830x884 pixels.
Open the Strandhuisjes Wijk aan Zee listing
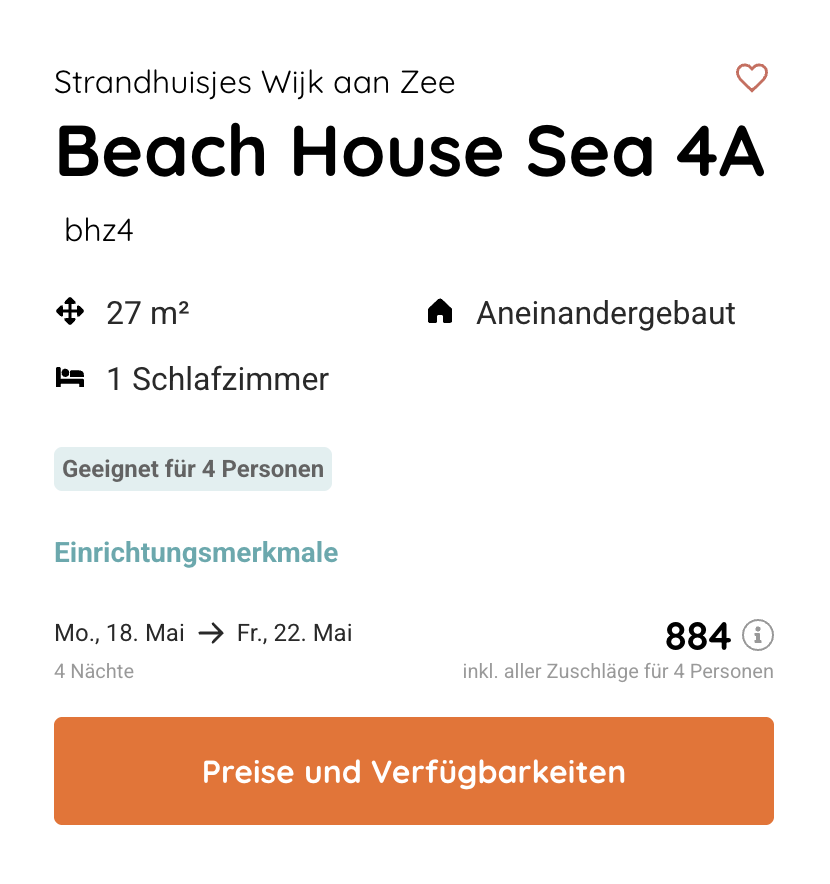tap(254, 82)
